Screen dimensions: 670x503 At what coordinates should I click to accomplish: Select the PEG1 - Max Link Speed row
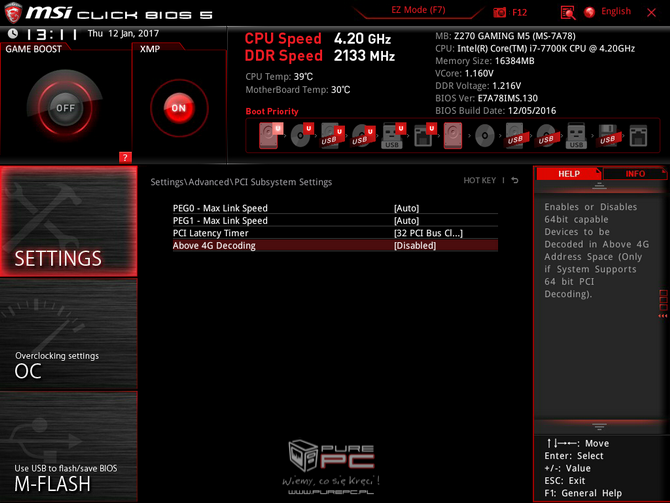click(335, 221)
